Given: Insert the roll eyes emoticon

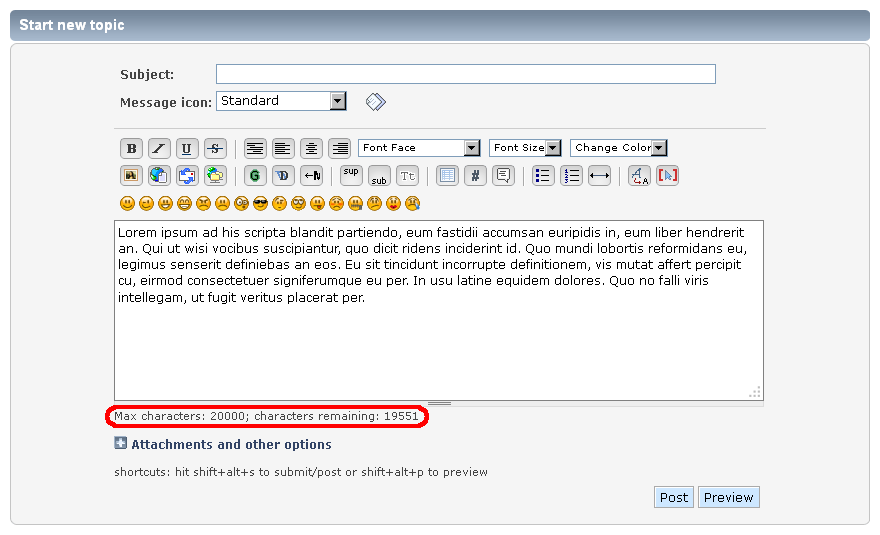Looking at the screenshot, I should tap(299, 203).
